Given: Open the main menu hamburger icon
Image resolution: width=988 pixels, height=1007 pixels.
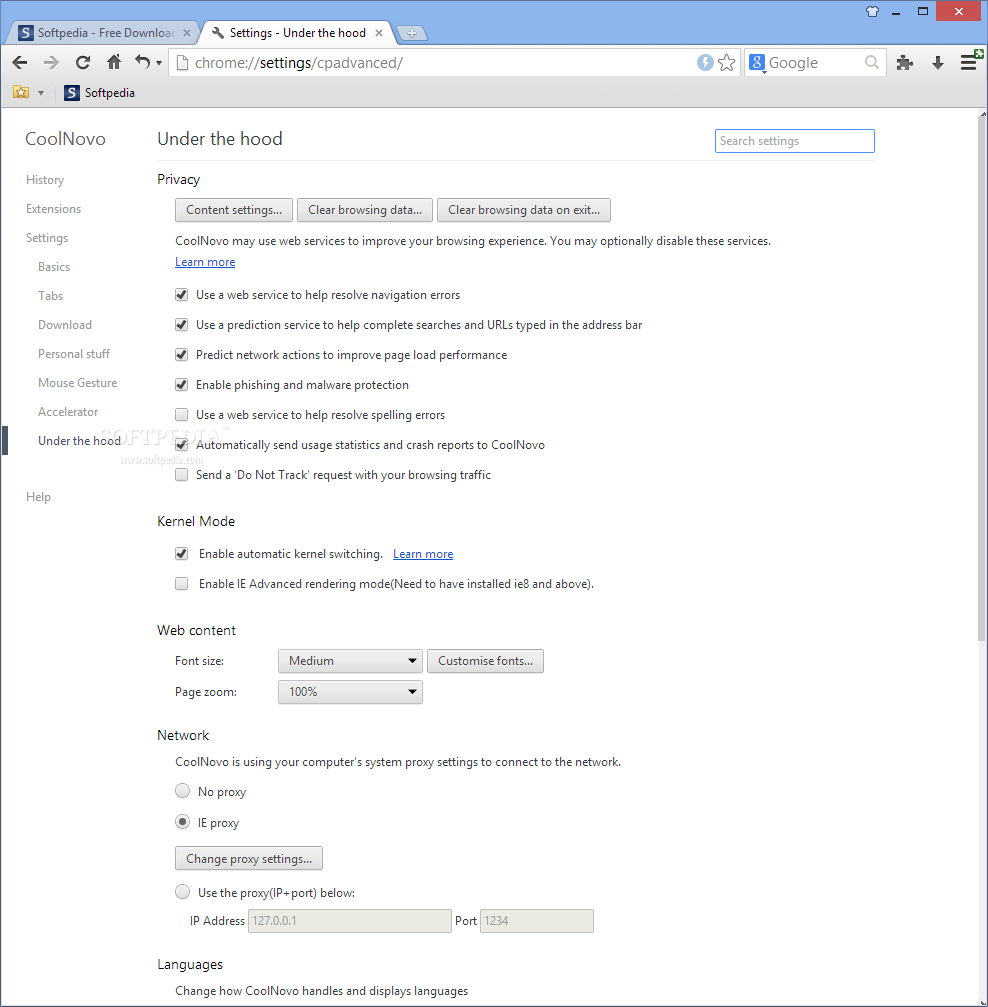Looking at the screenshot, I should (x=969, y=62).
